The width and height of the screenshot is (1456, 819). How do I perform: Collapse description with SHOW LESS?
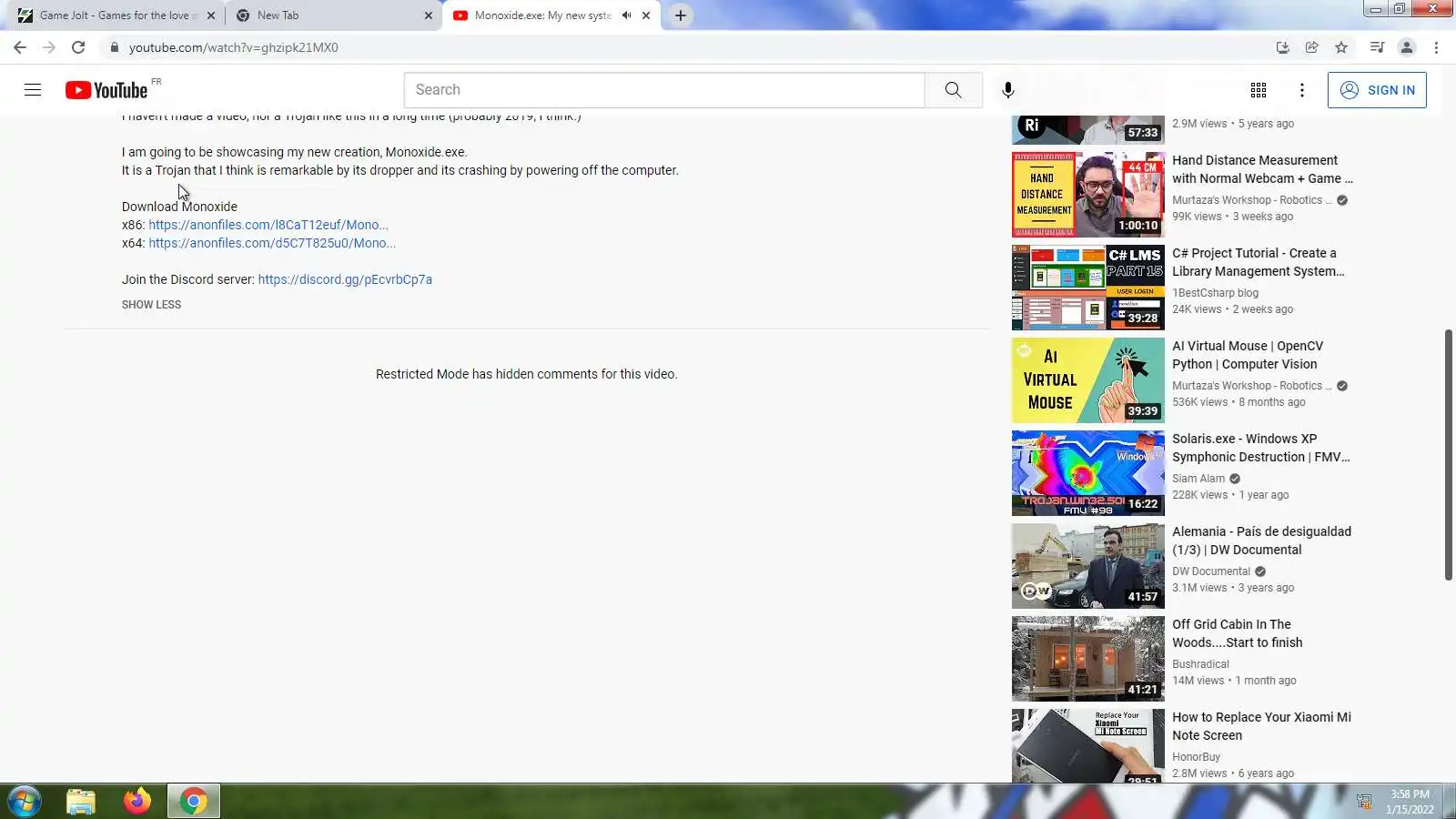(151, 305)
